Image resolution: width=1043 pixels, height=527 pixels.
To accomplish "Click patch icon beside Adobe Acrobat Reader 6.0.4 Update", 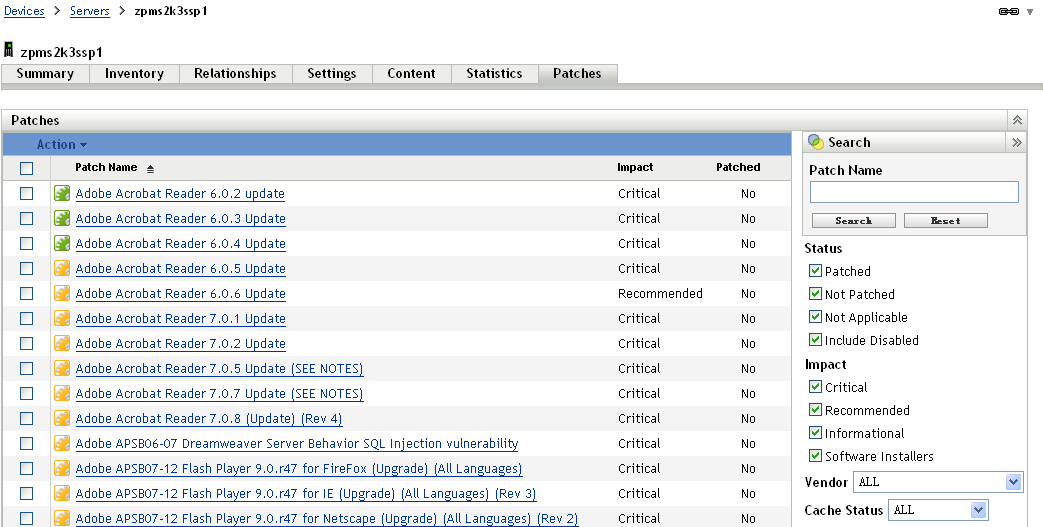I will (x=62, y=244).
